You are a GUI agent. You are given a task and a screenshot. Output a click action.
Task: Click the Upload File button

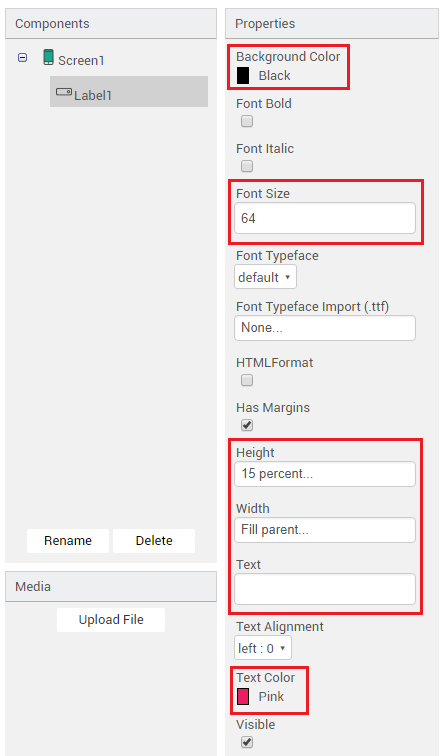pos(111,620)
